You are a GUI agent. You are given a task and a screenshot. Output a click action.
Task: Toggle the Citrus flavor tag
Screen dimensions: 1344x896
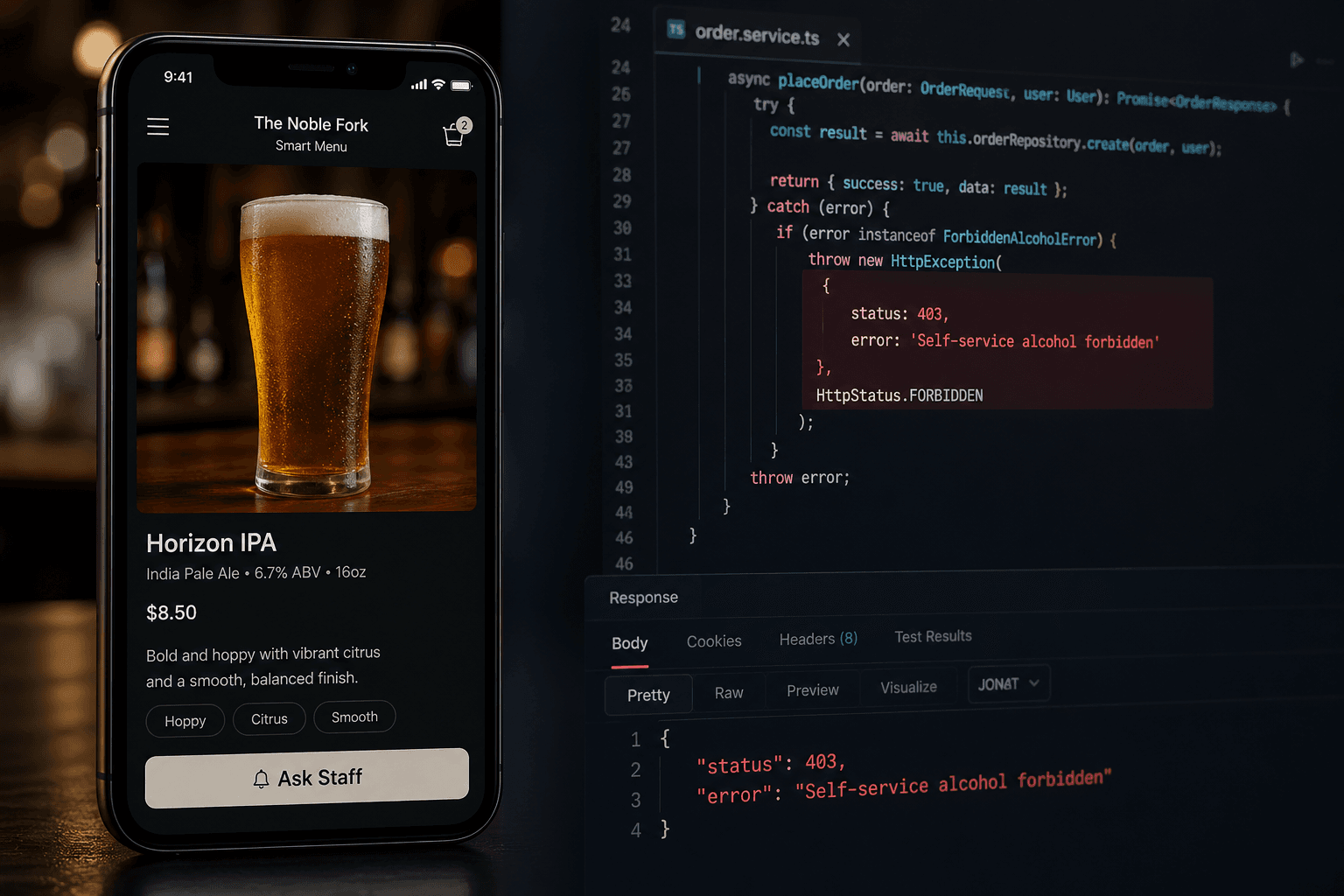tap(269, 718)
